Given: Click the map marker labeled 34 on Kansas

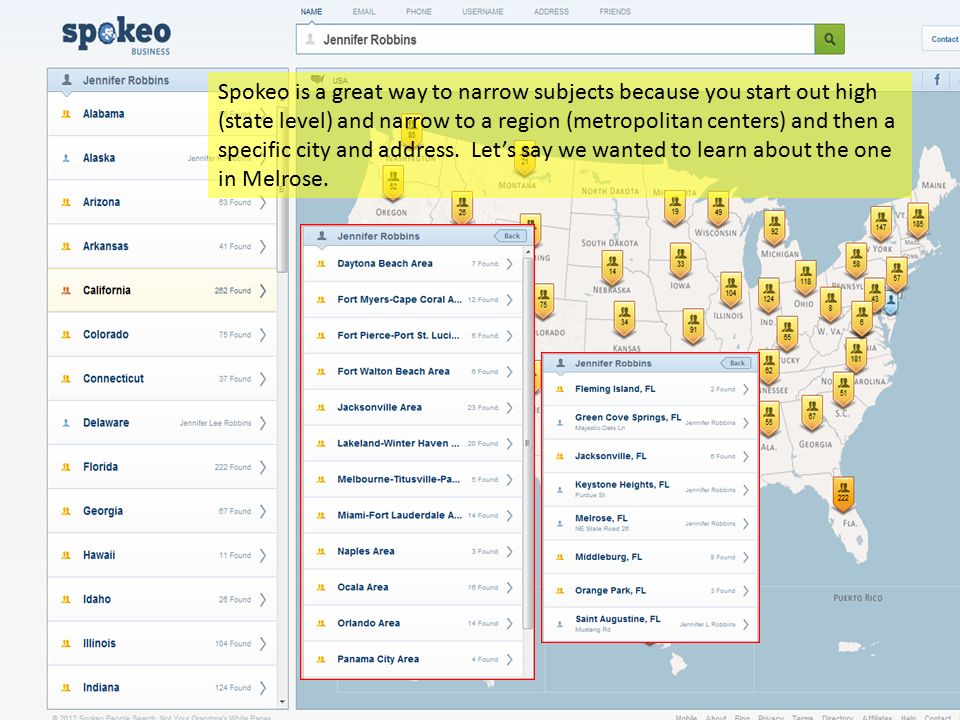Looking at the screenshot, I should [624, 317].
